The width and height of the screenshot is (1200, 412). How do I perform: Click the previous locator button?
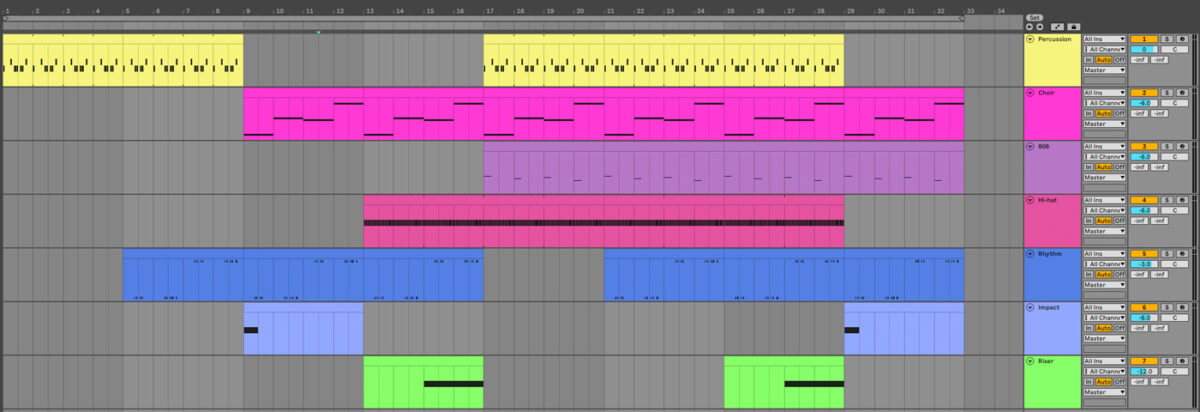1030,26
